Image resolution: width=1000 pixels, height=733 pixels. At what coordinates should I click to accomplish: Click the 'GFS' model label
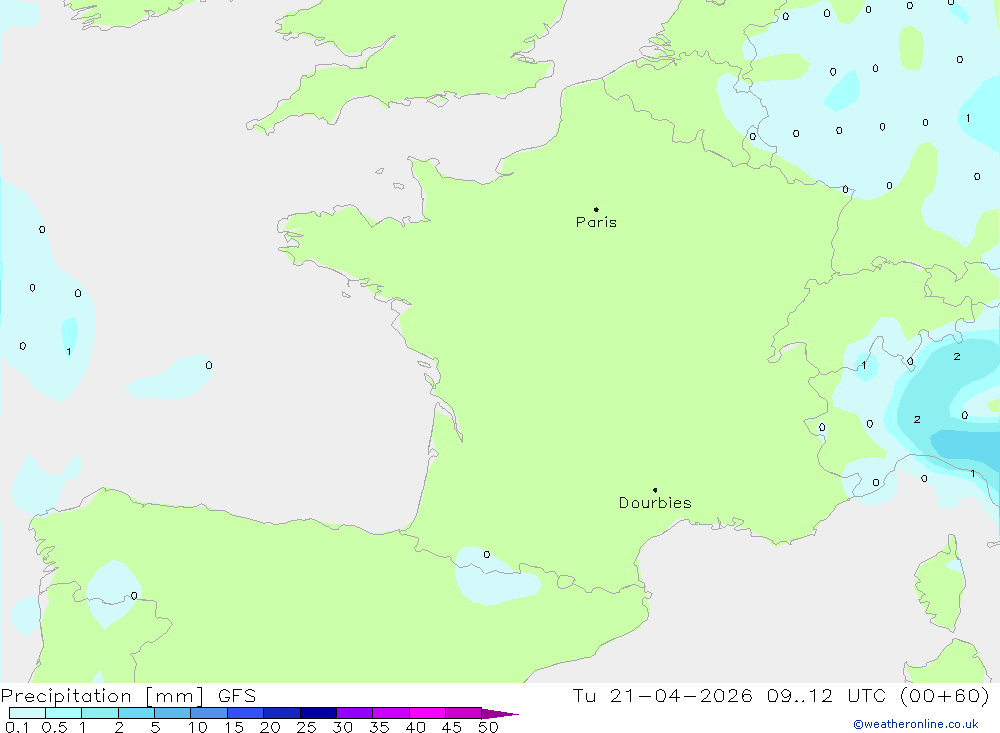pos(237,696)
